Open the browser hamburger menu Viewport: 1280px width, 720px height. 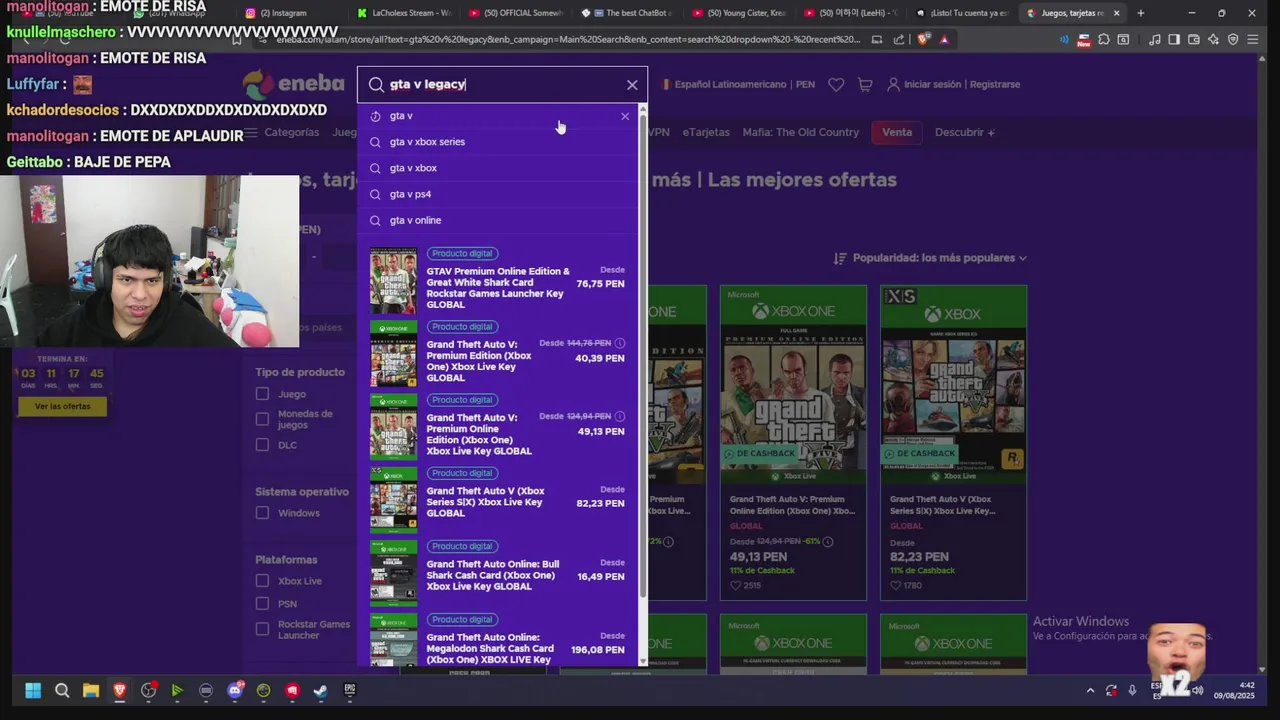1253,40
